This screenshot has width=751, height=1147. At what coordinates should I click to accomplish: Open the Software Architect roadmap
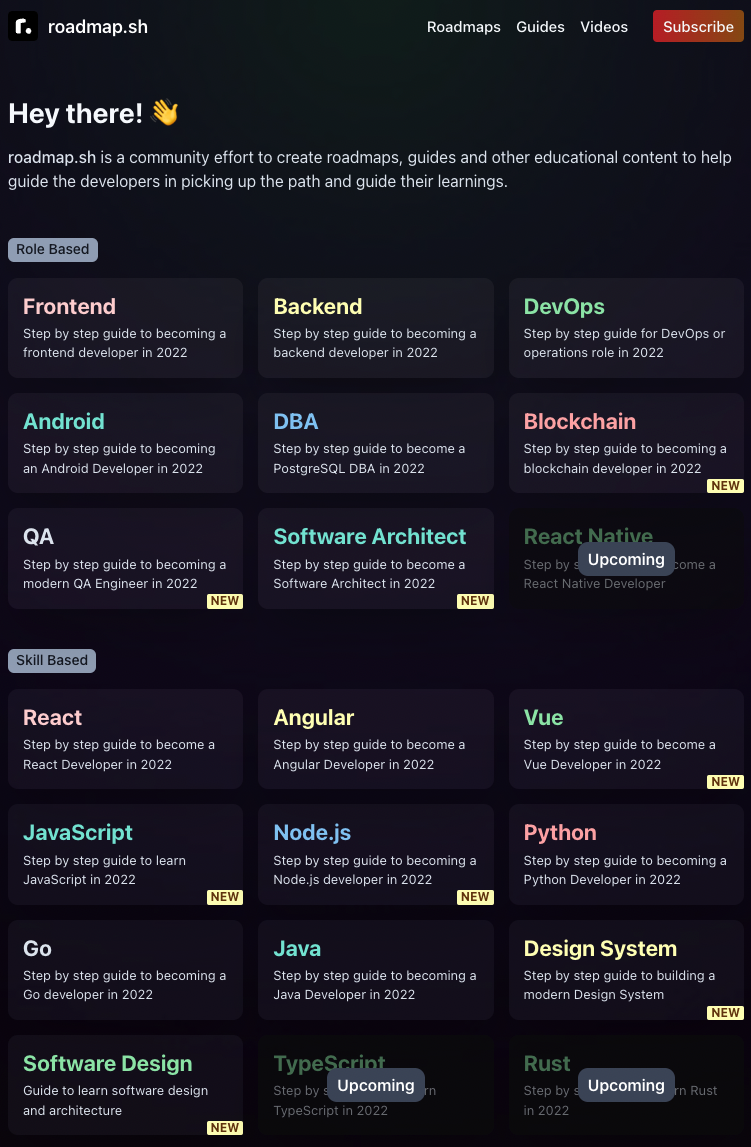click(x=375, y=558)
